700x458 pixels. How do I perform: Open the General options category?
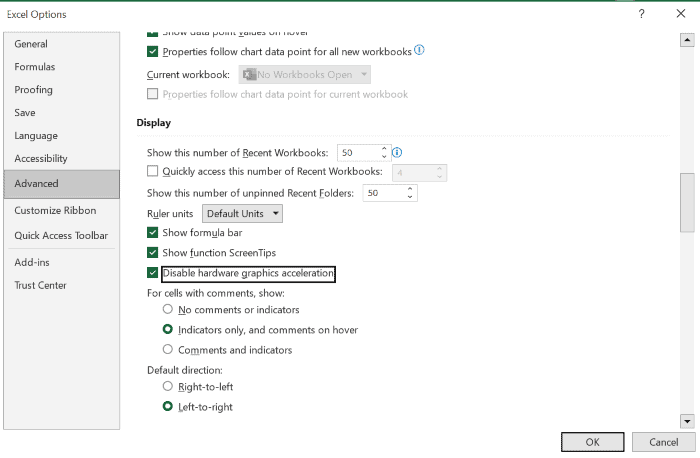pyautogui.click(x=62, y=44)
